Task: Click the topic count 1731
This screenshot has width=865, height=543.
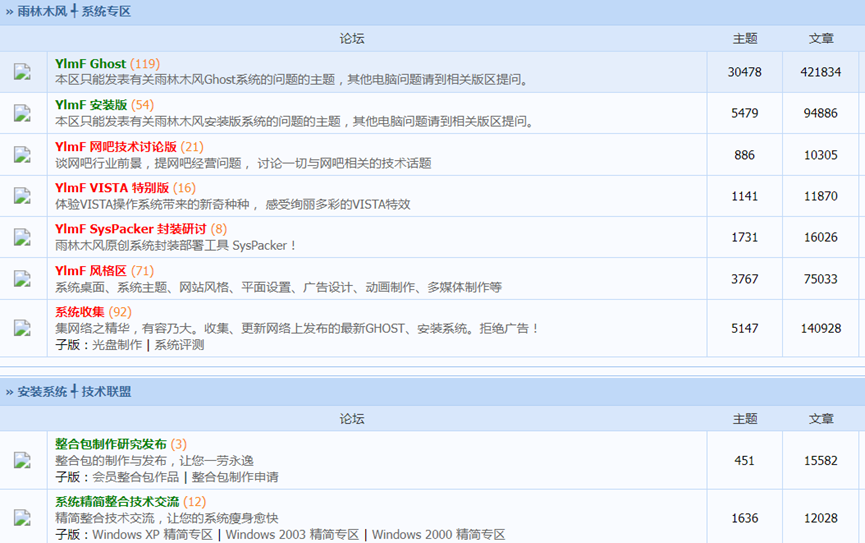Action: (745, 237)
